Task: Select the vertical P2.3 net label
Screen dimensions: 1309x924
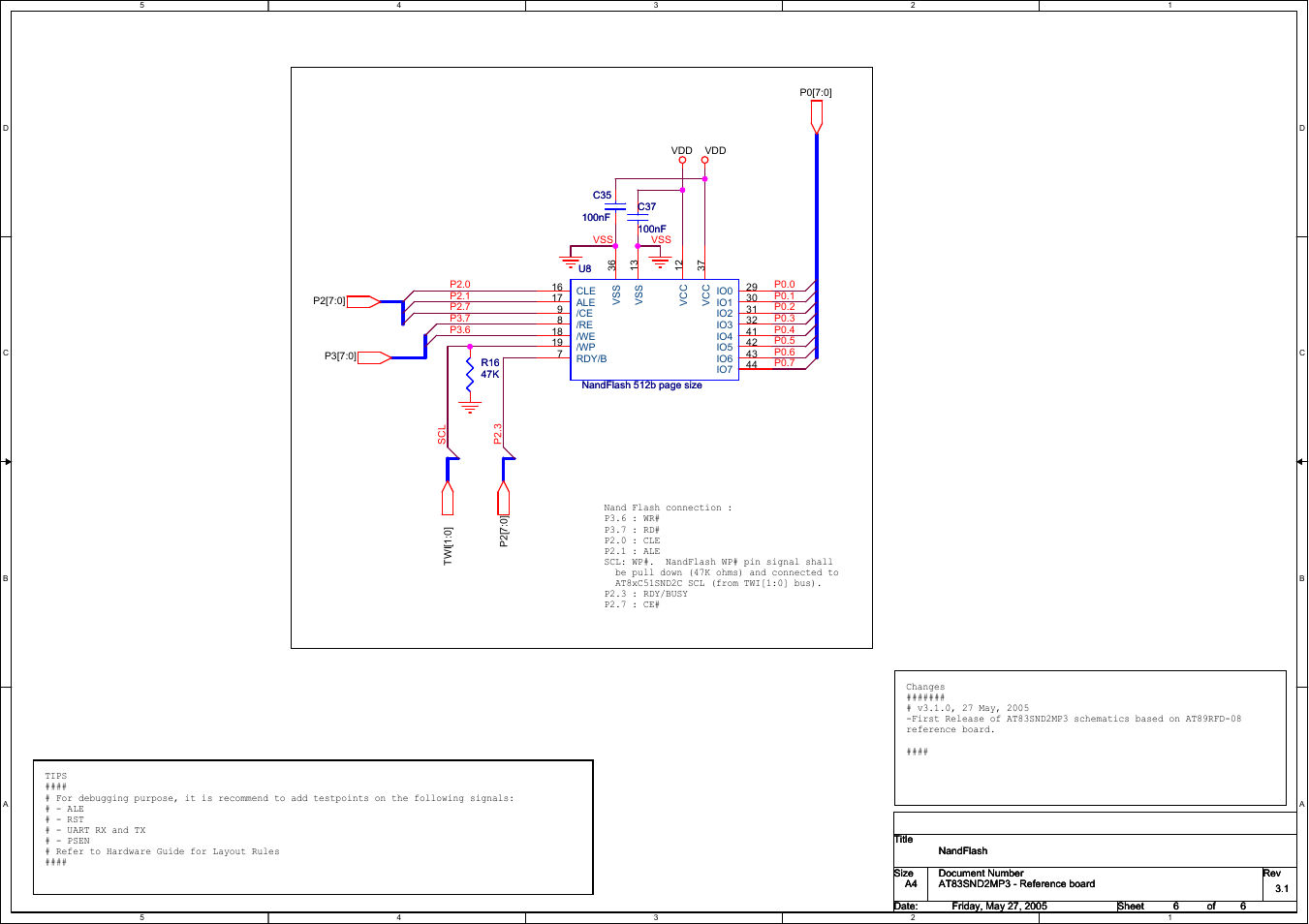Action: [x=497, y=434]
